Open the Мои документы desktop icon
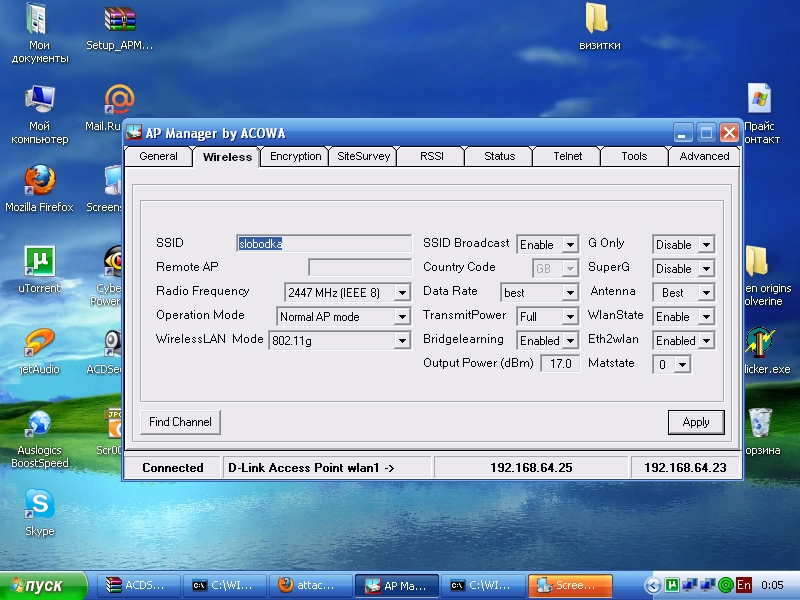 39,19
